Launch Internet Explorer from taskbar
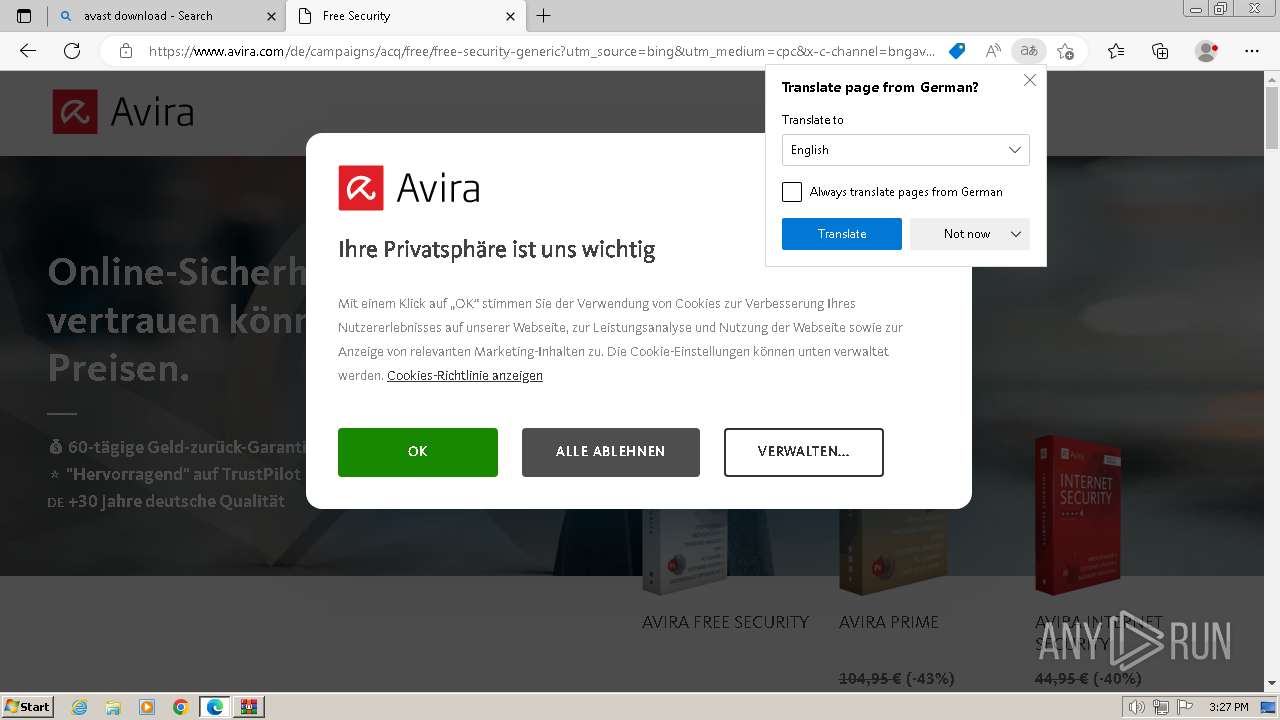1280x720 pixels. click(x=79, y=707)
